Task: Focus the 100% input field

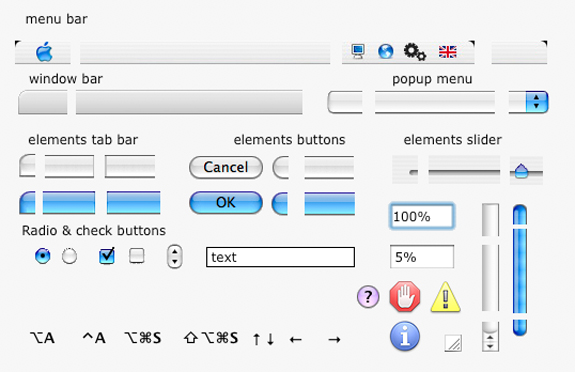Action: 422,216
